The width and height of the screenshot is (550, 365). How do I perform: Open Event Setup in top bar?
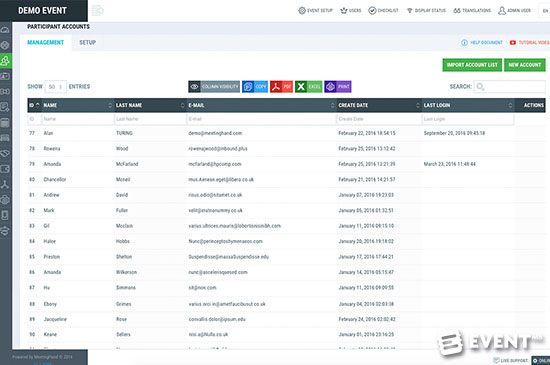[315, 11]
